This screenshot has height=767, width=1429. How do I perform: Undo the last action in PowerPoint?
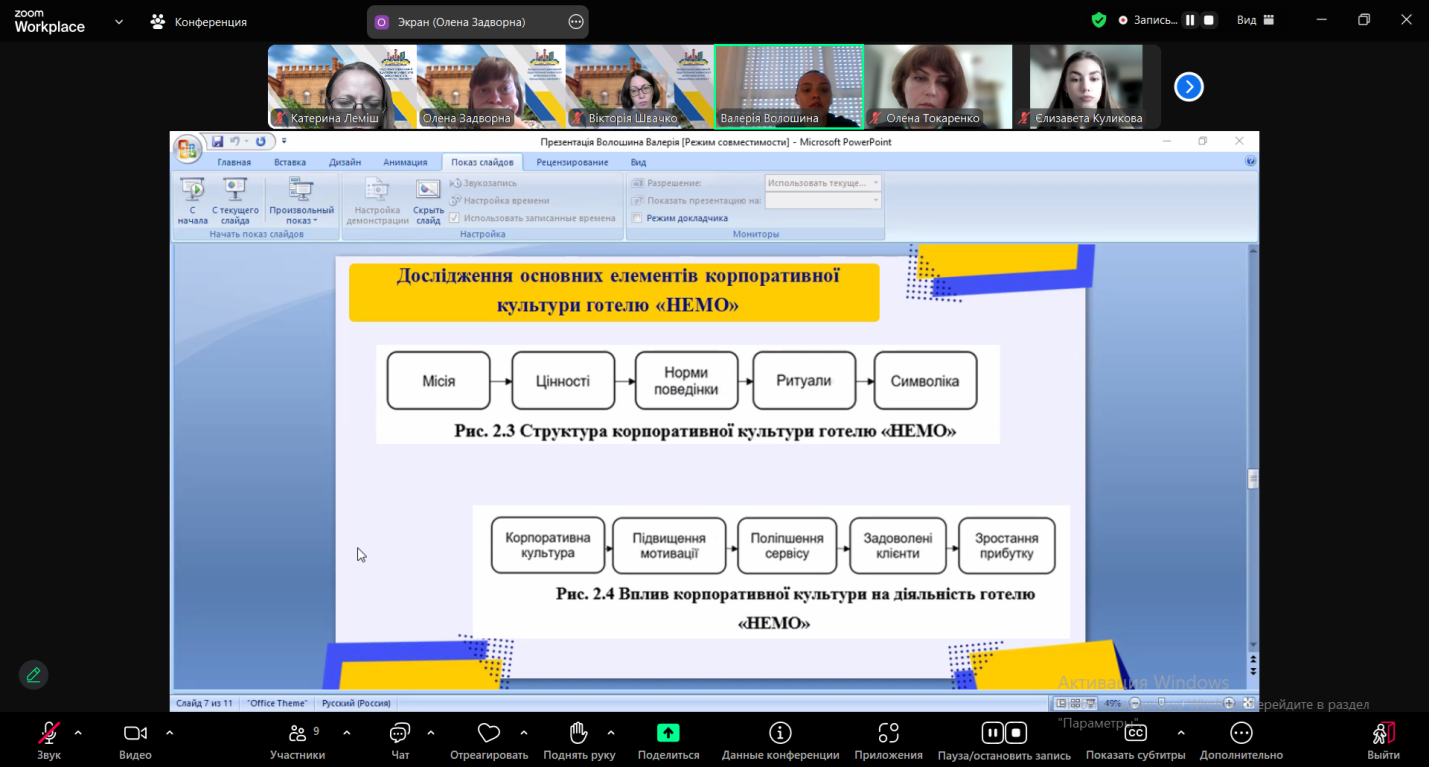click(x=236, y=142)
